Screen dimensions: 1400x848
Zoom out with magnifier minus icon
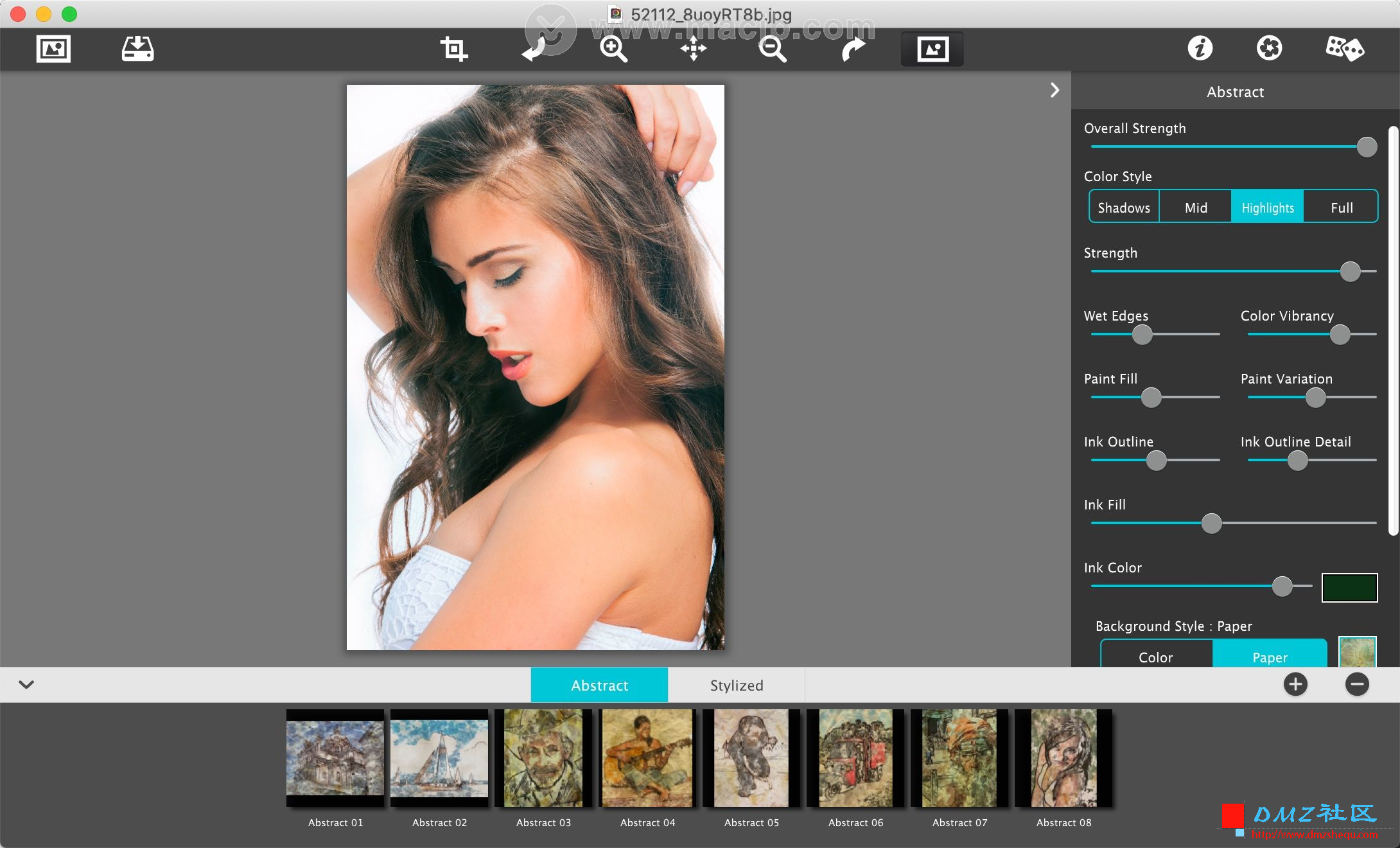coord(773,49)
